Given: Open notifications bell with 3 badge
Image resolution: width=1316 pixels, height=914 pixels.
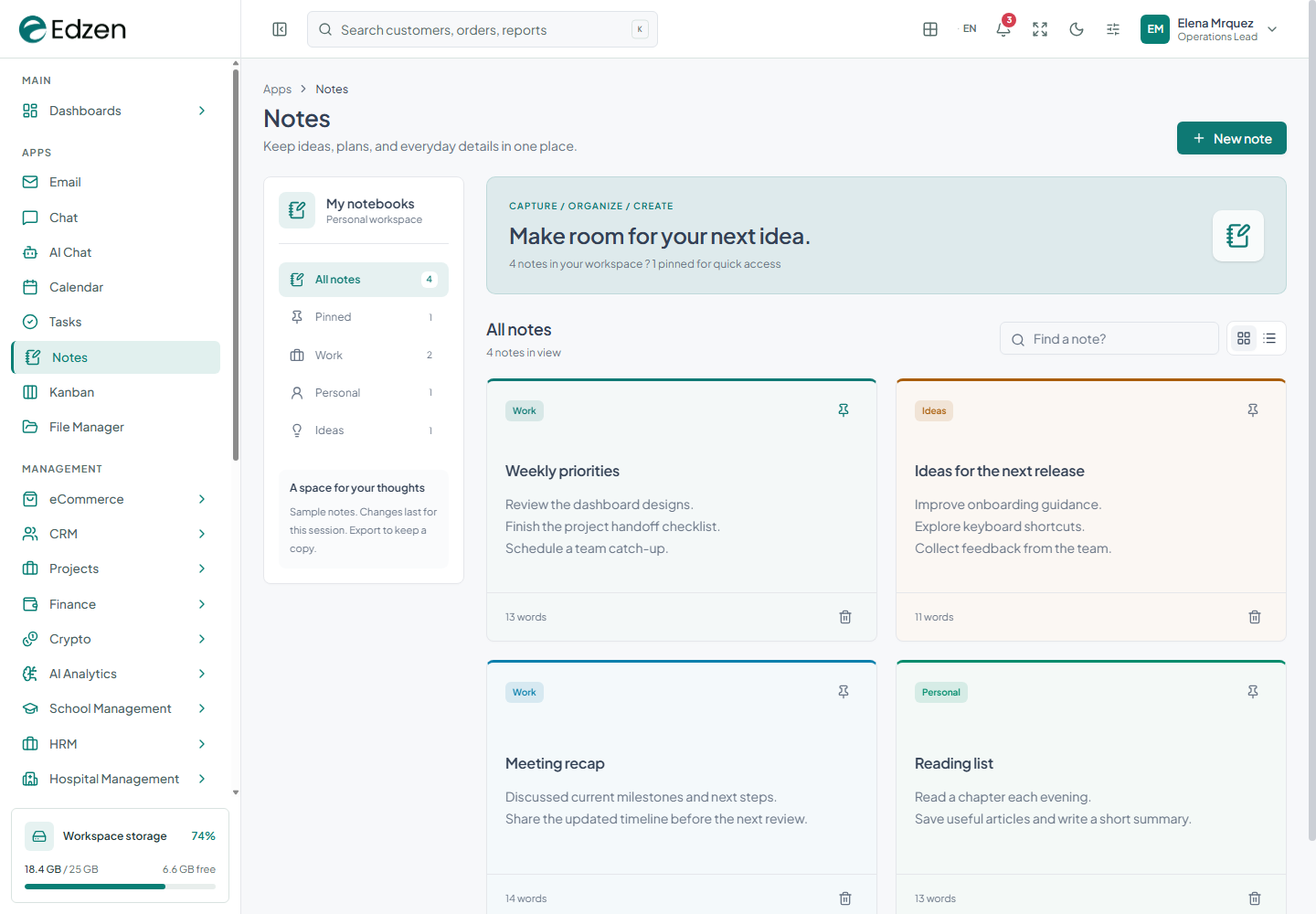Looking at the screenshot, I should click(1003, 28).
